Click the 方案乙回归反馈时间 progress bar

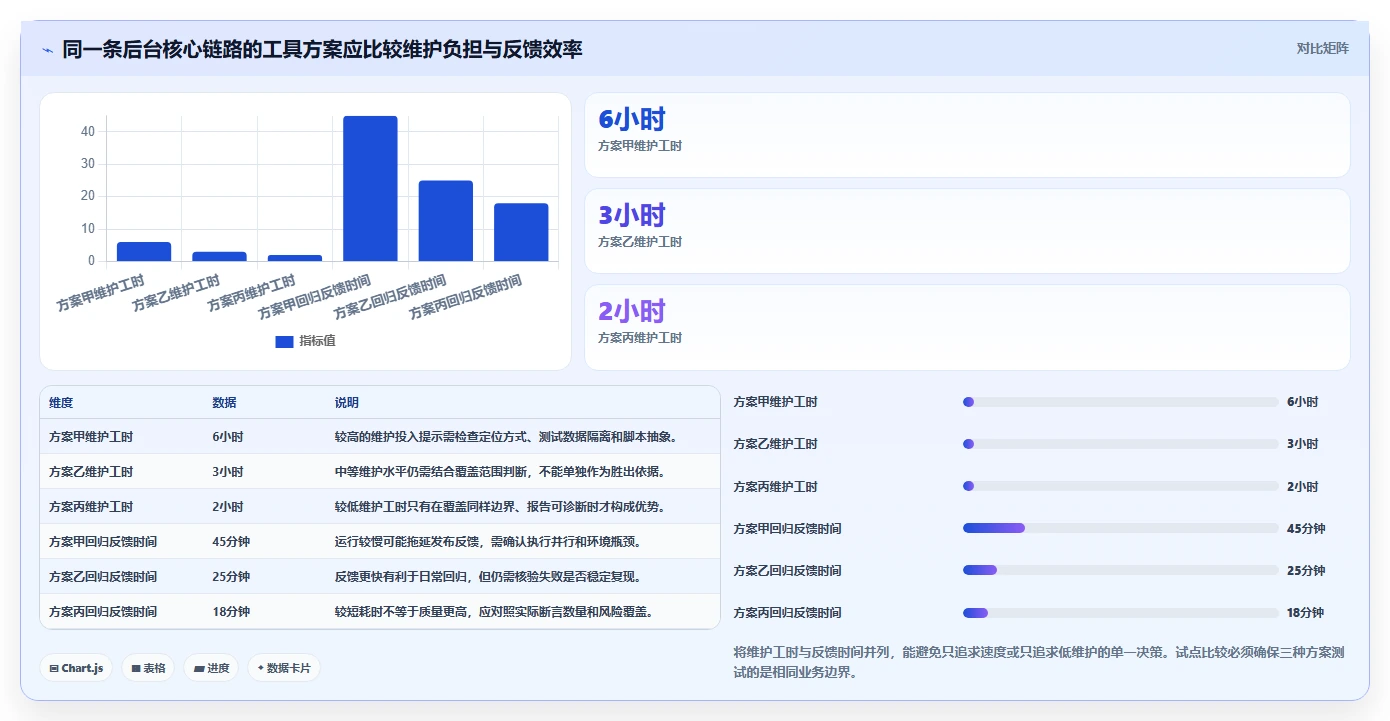tap(1120, 570)
